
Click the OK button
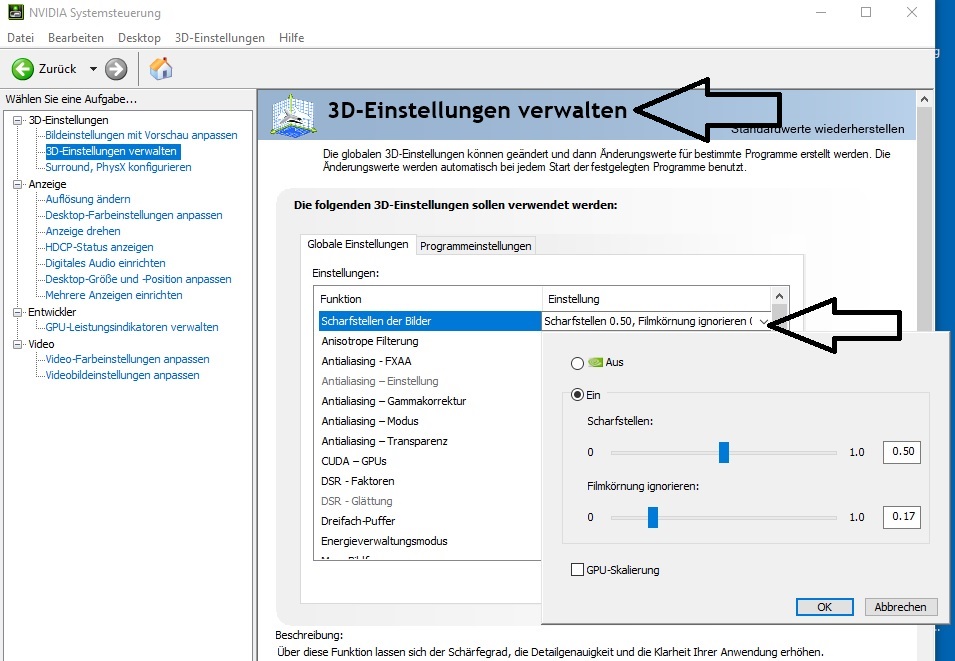(x=824, y=606)
